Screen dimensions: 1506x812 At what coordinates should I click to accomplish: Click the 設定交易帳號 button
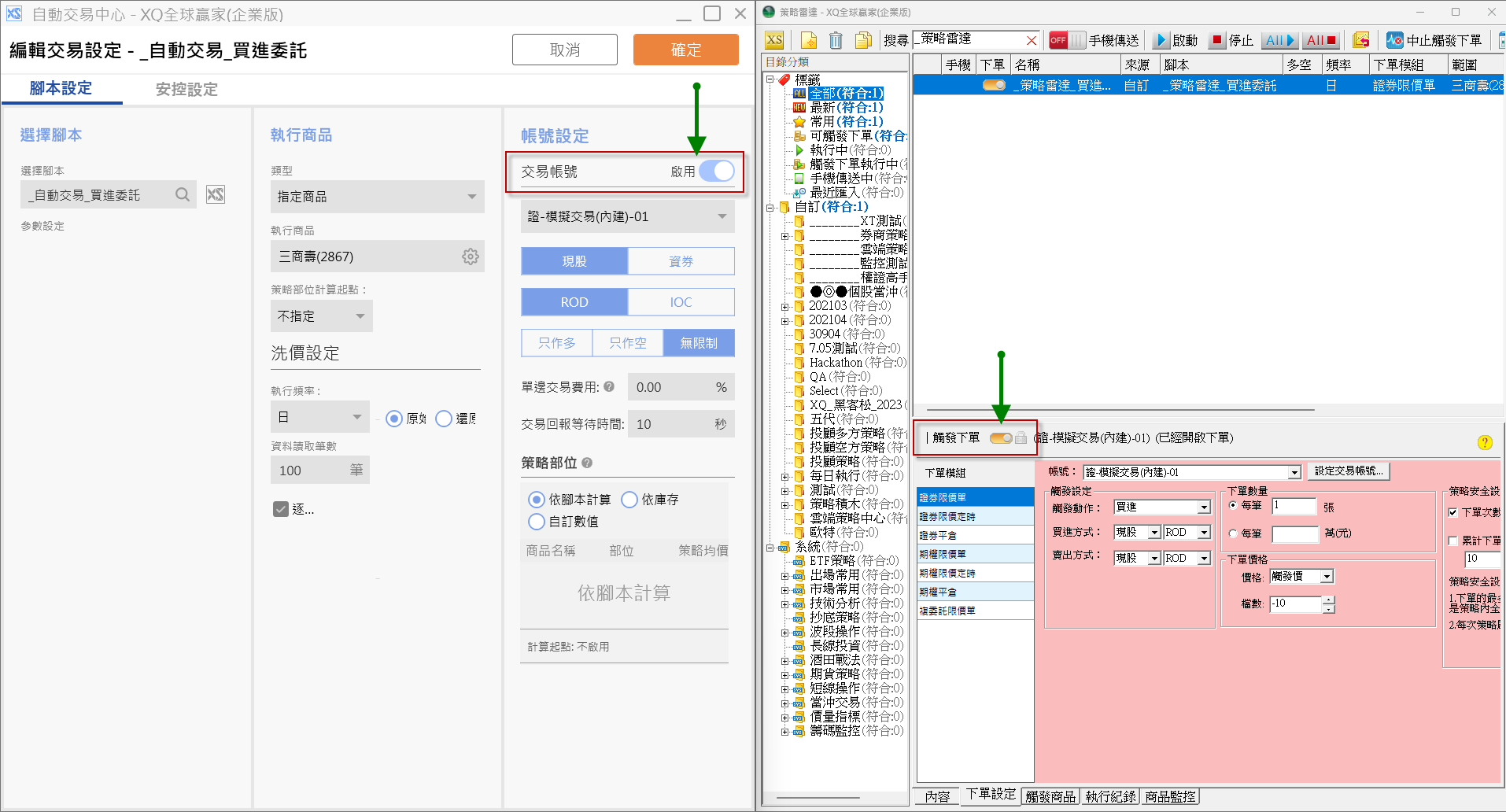1348,471
